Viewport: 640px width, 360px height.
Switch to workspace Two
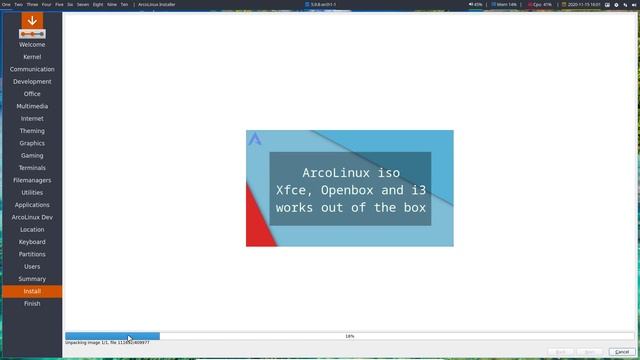click(19, 4)
